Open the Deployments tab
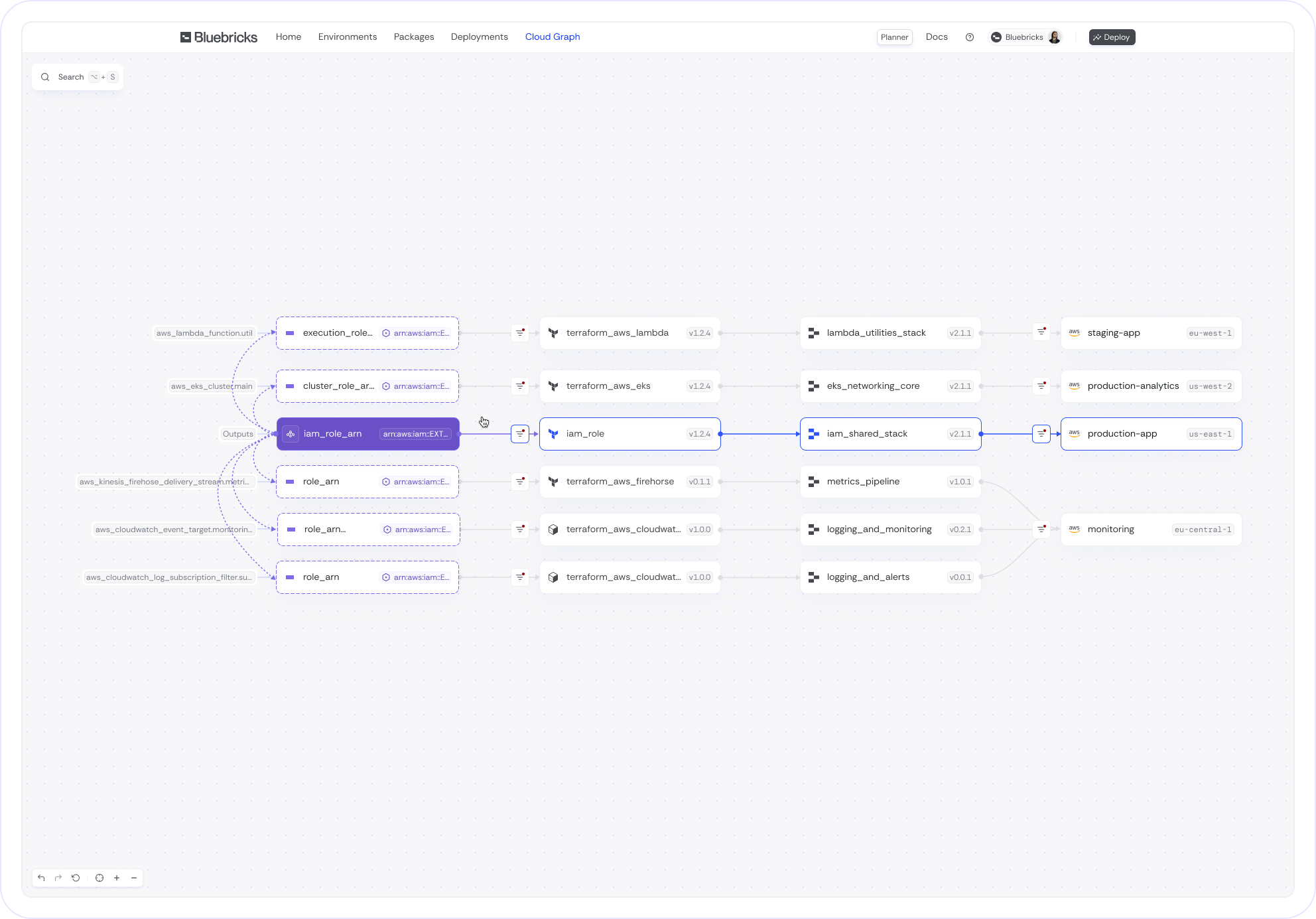The height and width of the screenshot is (919, 1316). (479, 37)
